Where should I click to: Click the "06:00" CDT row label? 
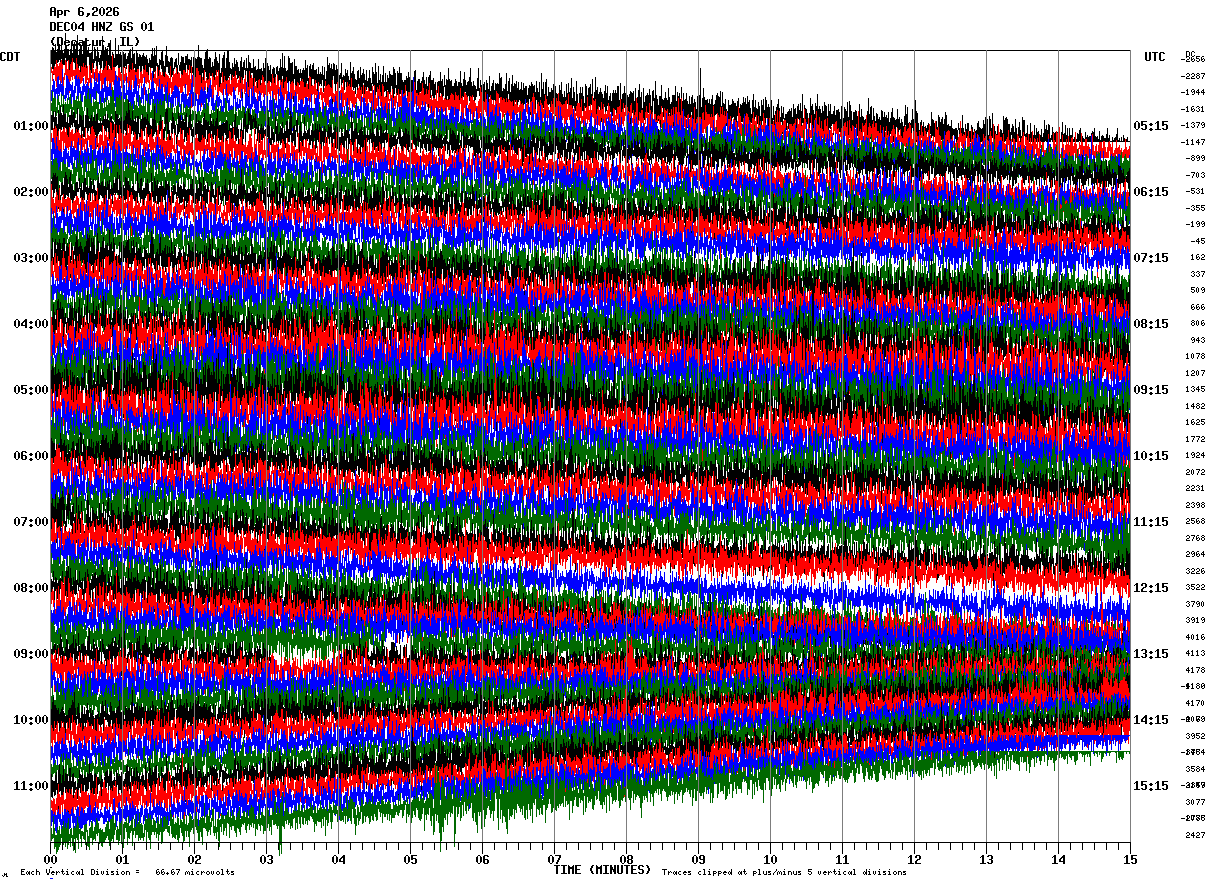coord(31,456)
